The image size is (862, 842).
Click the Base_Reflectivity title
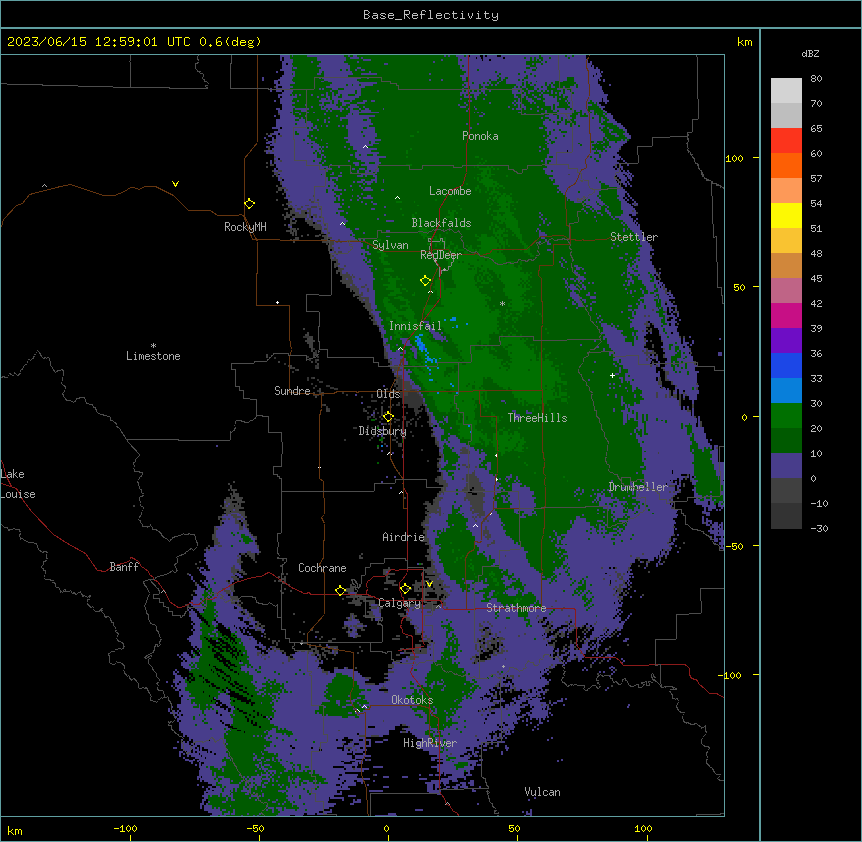[431, 15]
